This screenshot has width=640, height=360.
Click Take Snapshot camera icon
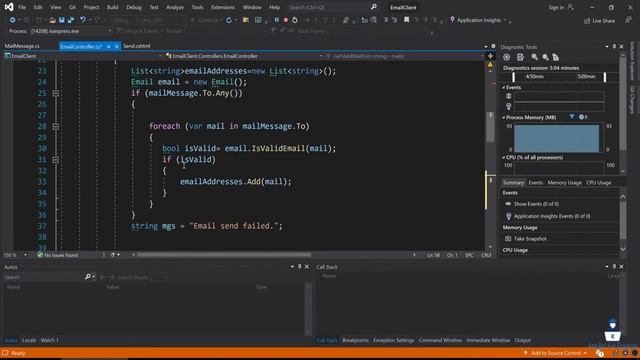508,238
